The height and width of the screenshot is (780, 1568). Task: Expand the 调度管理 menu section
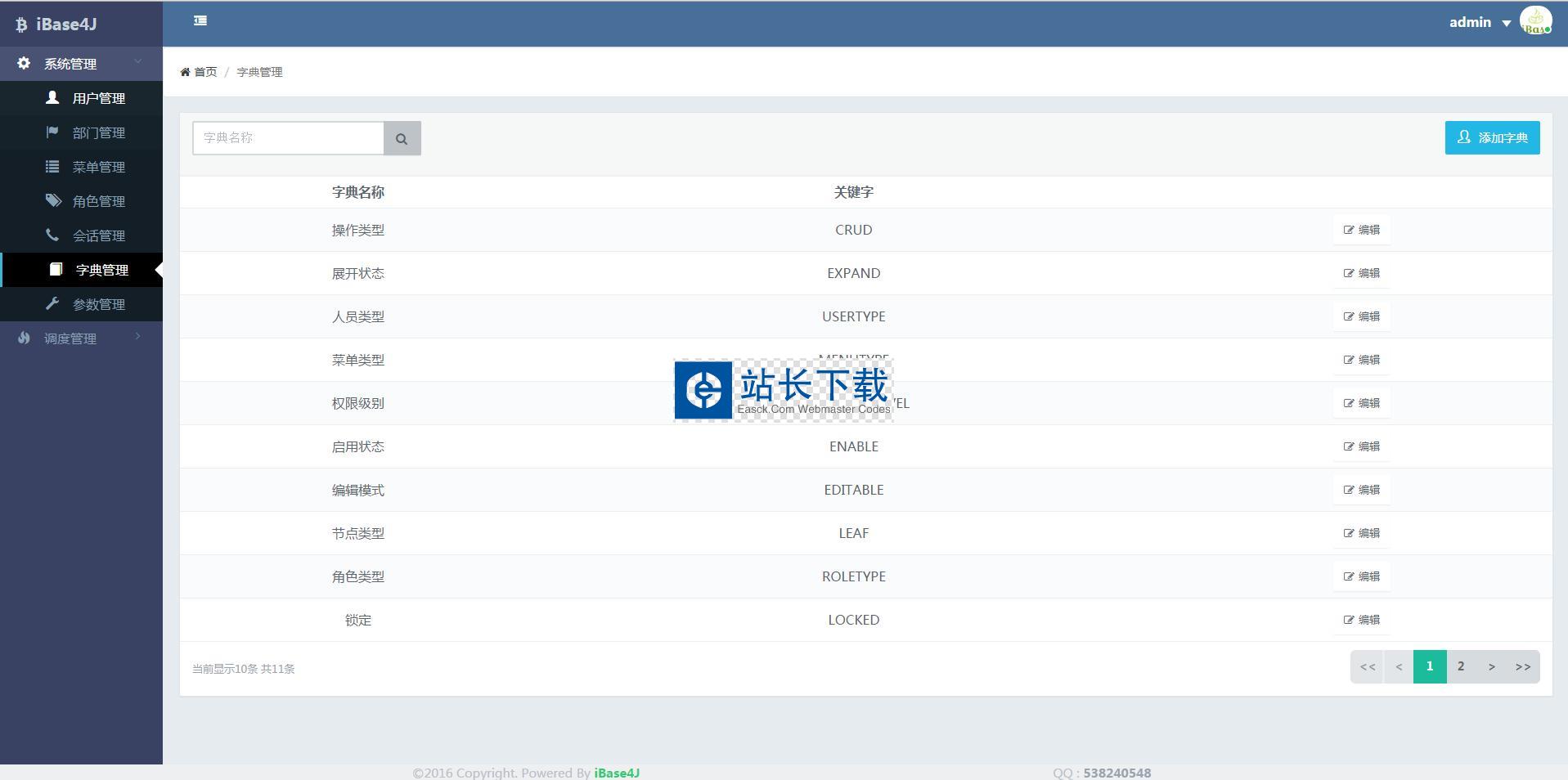tap(81, 338)
